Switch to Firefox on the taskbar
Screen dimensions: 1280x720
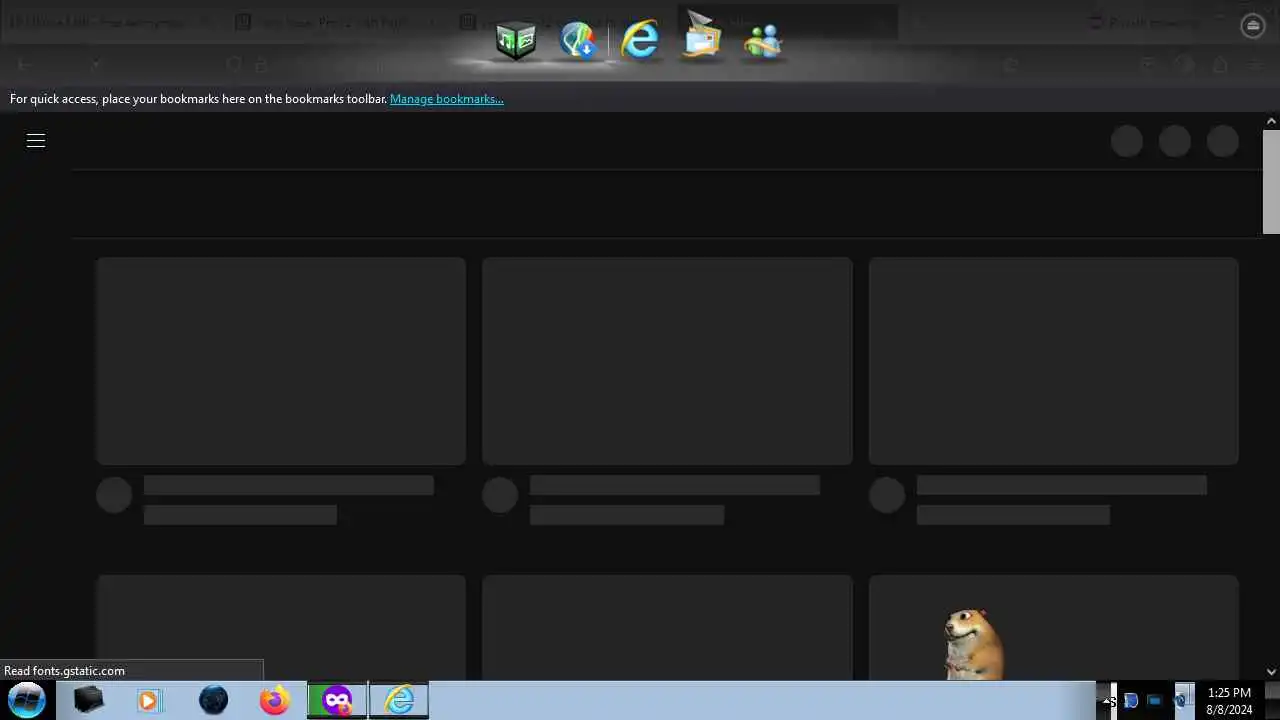click(x=274, y=700)
